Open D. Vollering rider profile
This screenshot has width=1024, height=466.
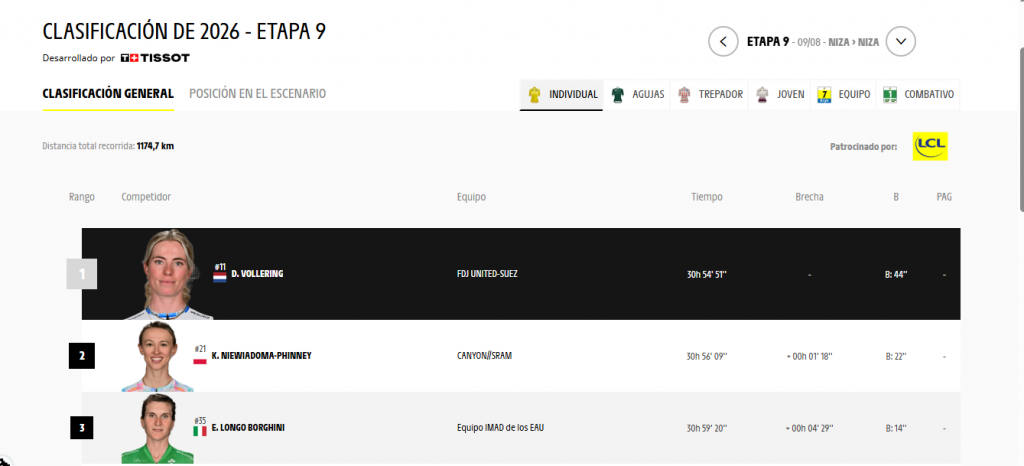[x=257, y=274]
